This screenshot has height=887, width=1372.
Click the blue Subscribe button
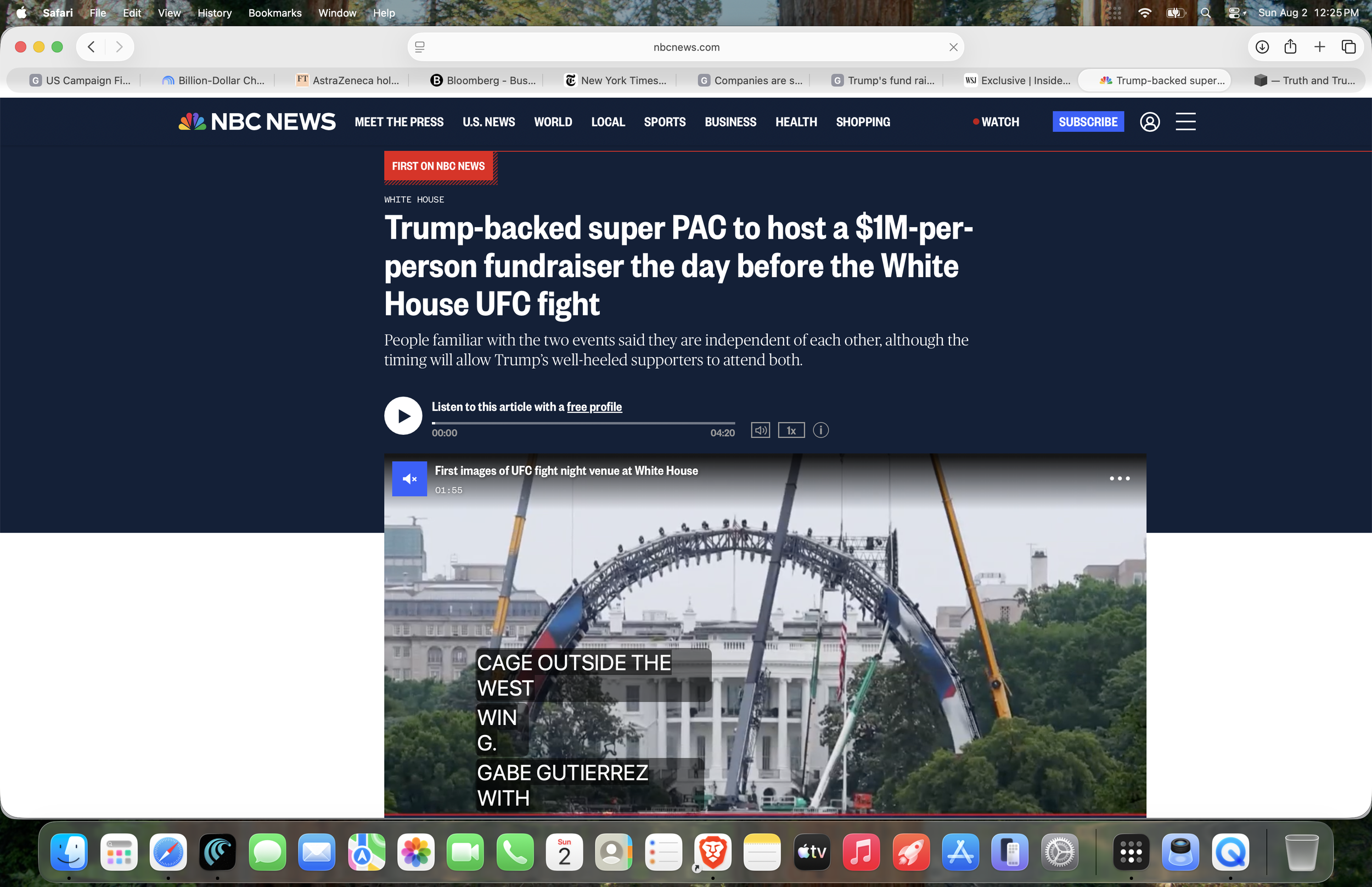[x=1088, y=121]
